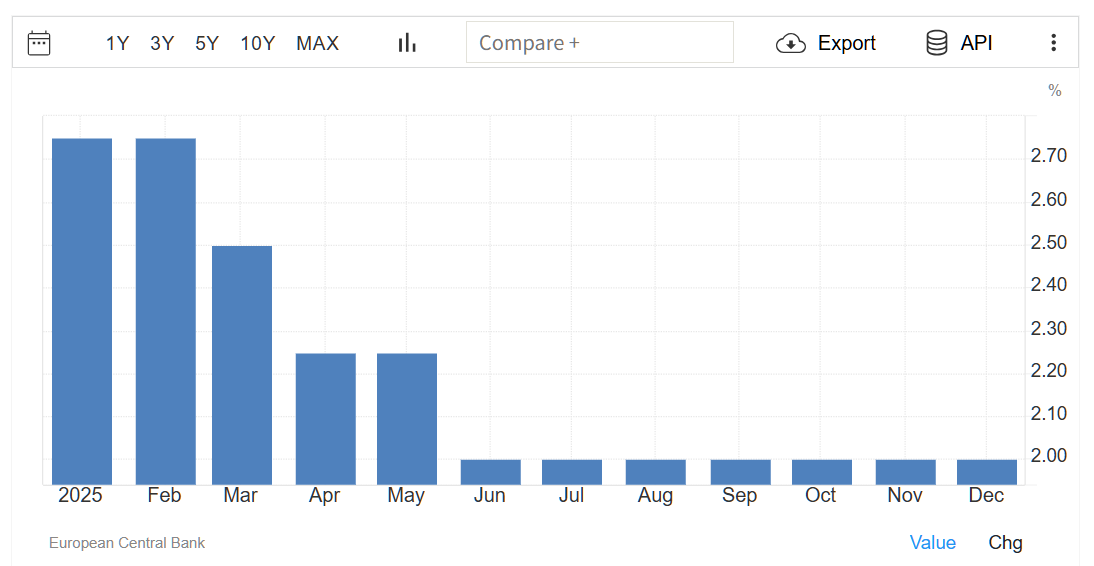Switch to the 10Y time range
The height and width of the screenshot is (566, 1094).
coord(257,43)
